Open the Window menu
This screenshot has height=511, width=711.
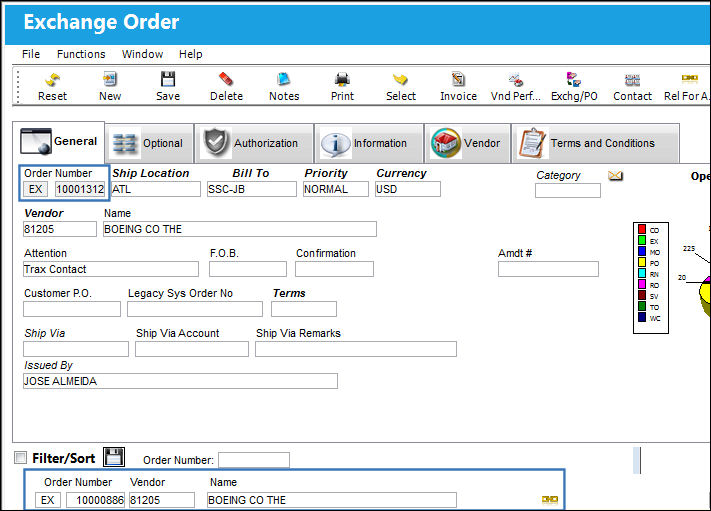pos(142,54)
